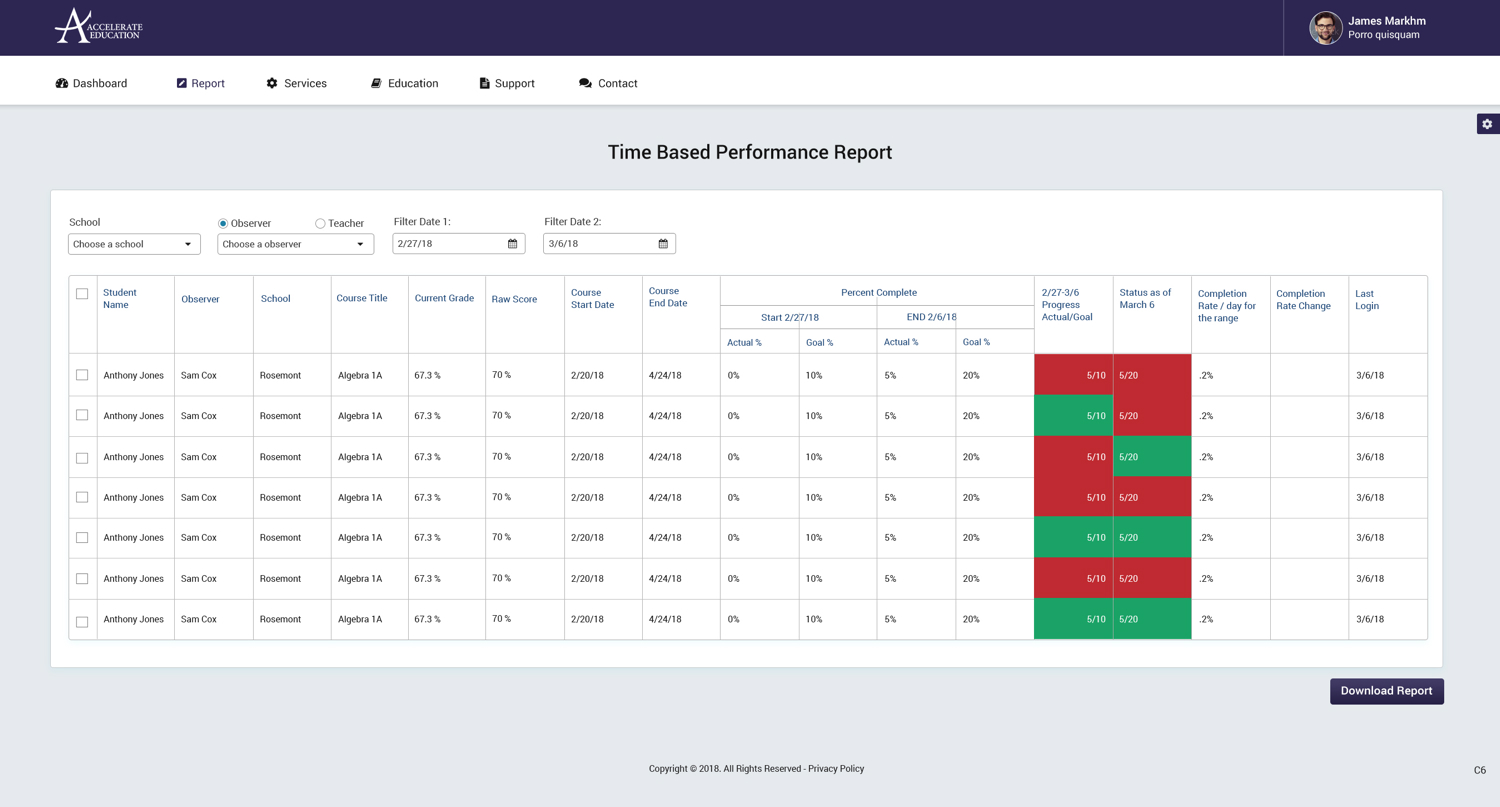Viewport: 1500px width, 807px height.
Task: Click the Start 2/27/18 sub-header
Action: tap(789, 317)
